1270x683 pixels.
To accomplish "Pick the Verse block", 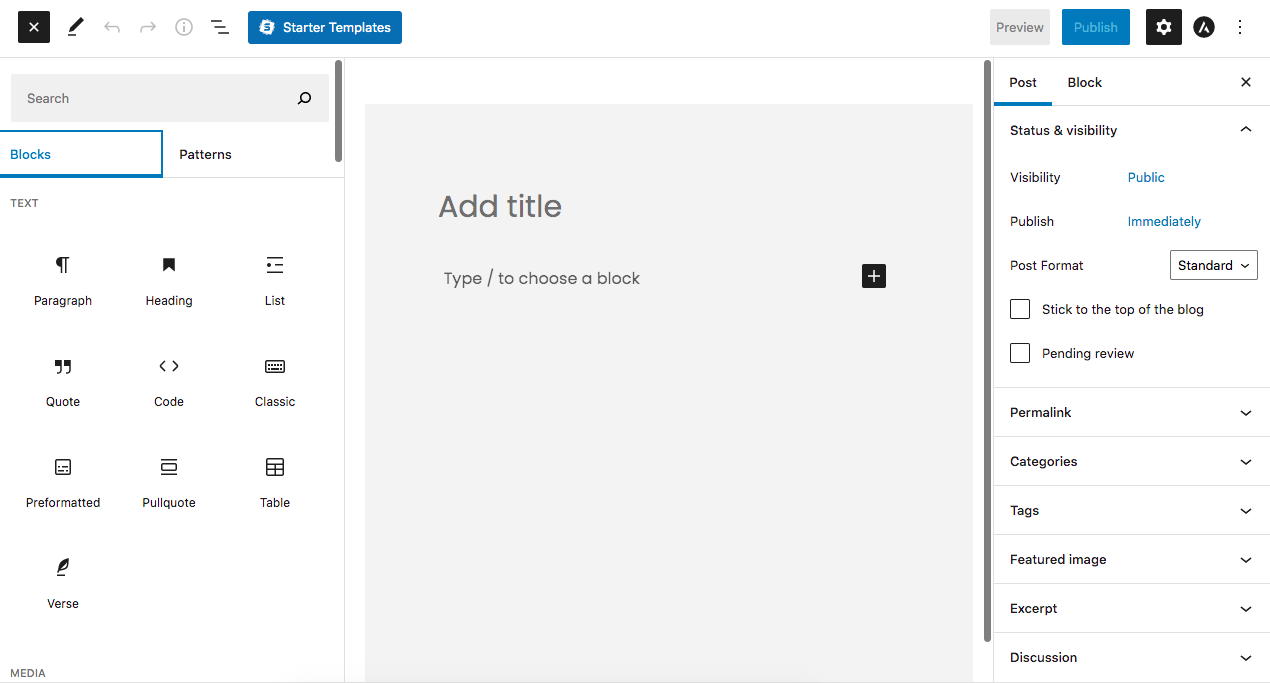I will (x=62, y=583).
